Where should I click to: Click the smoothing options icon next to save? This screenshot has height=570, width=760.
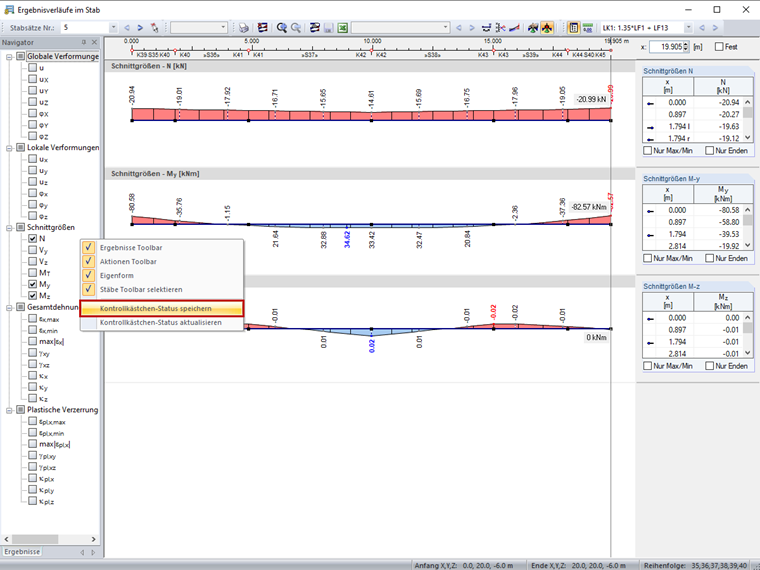pos(315,28)
